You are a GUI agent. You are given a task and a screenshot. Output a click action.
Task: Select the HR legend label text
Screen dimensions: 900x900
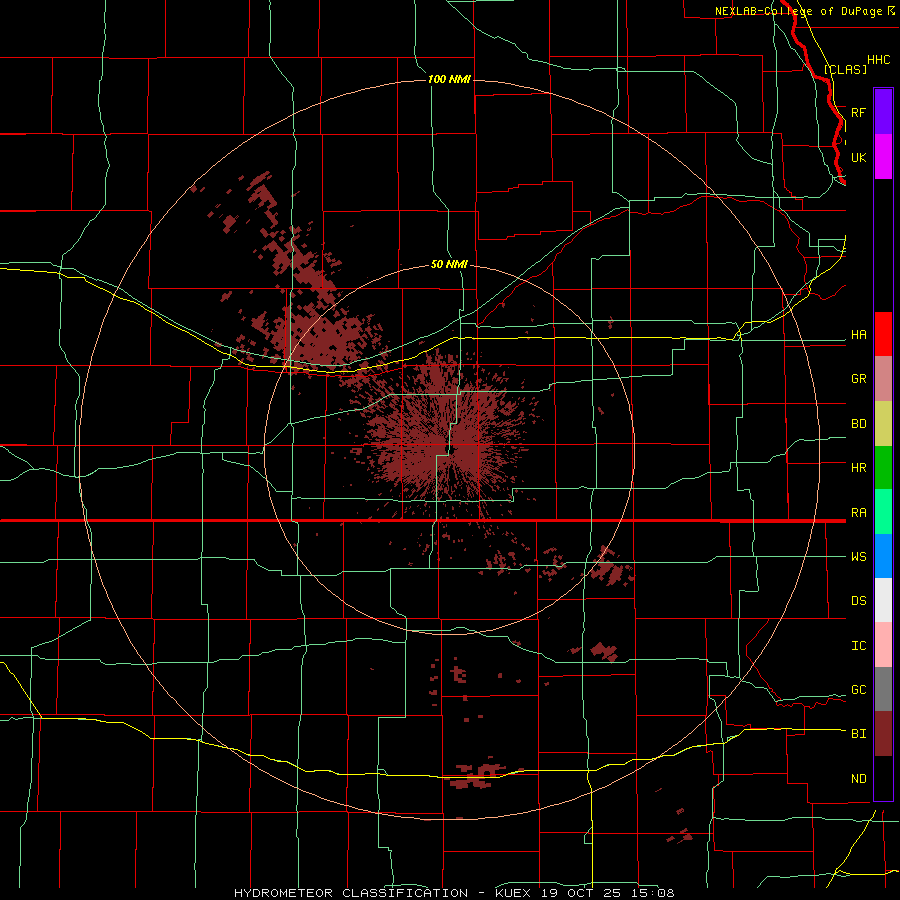point(859,468)
